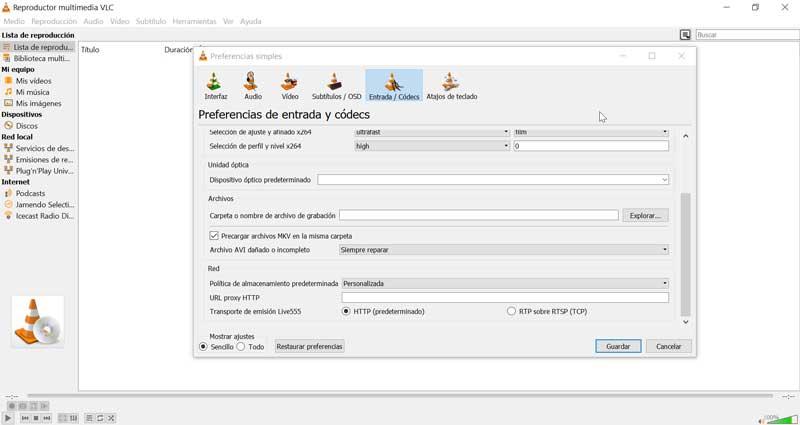
Task: Focus the URL proxy HTTP field
Action: (x=505, y=297)
